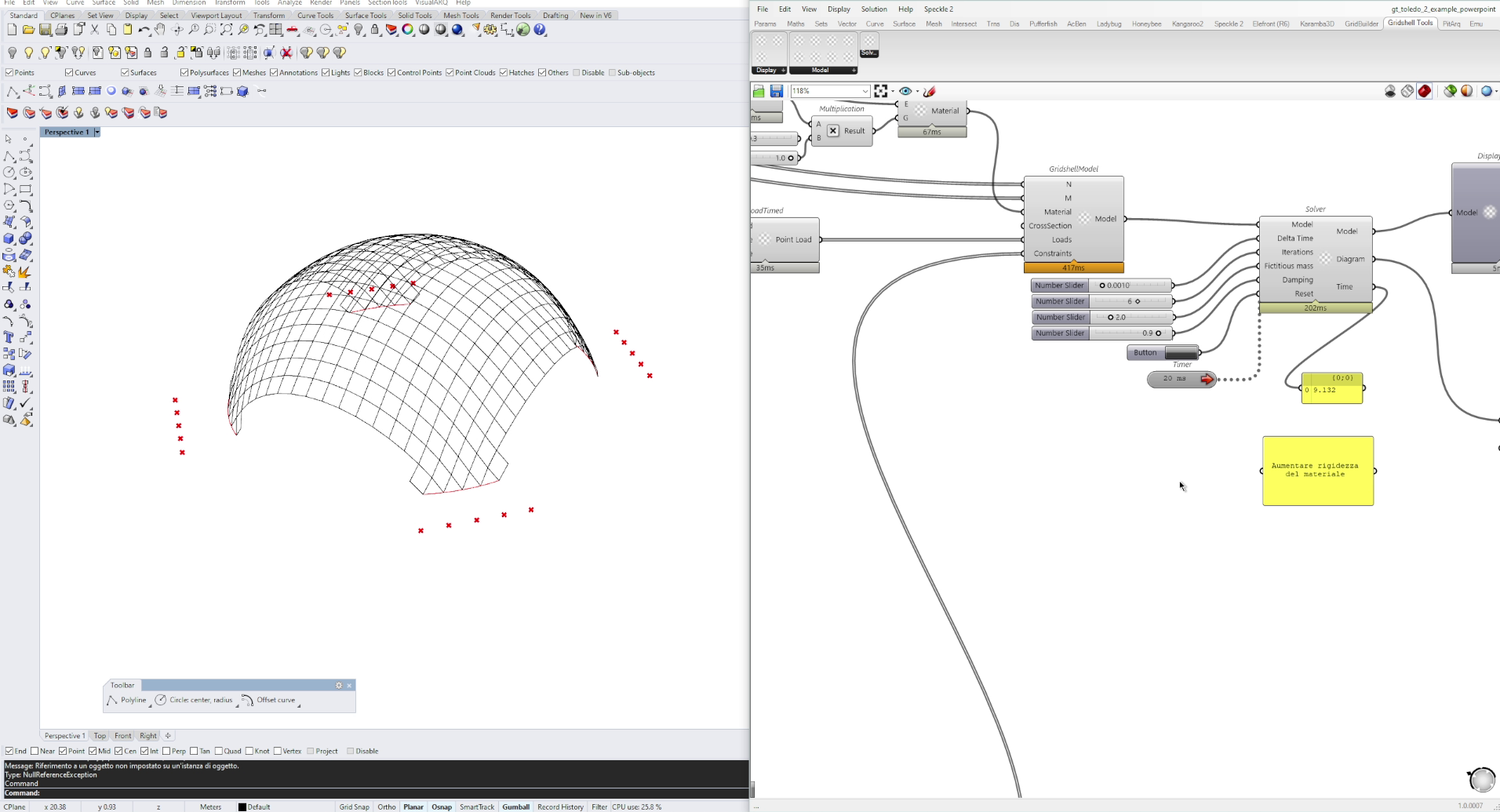Click the Grasshopper sketch pen icon
This screenshot has height=812, width=1500.
[930, 91]
